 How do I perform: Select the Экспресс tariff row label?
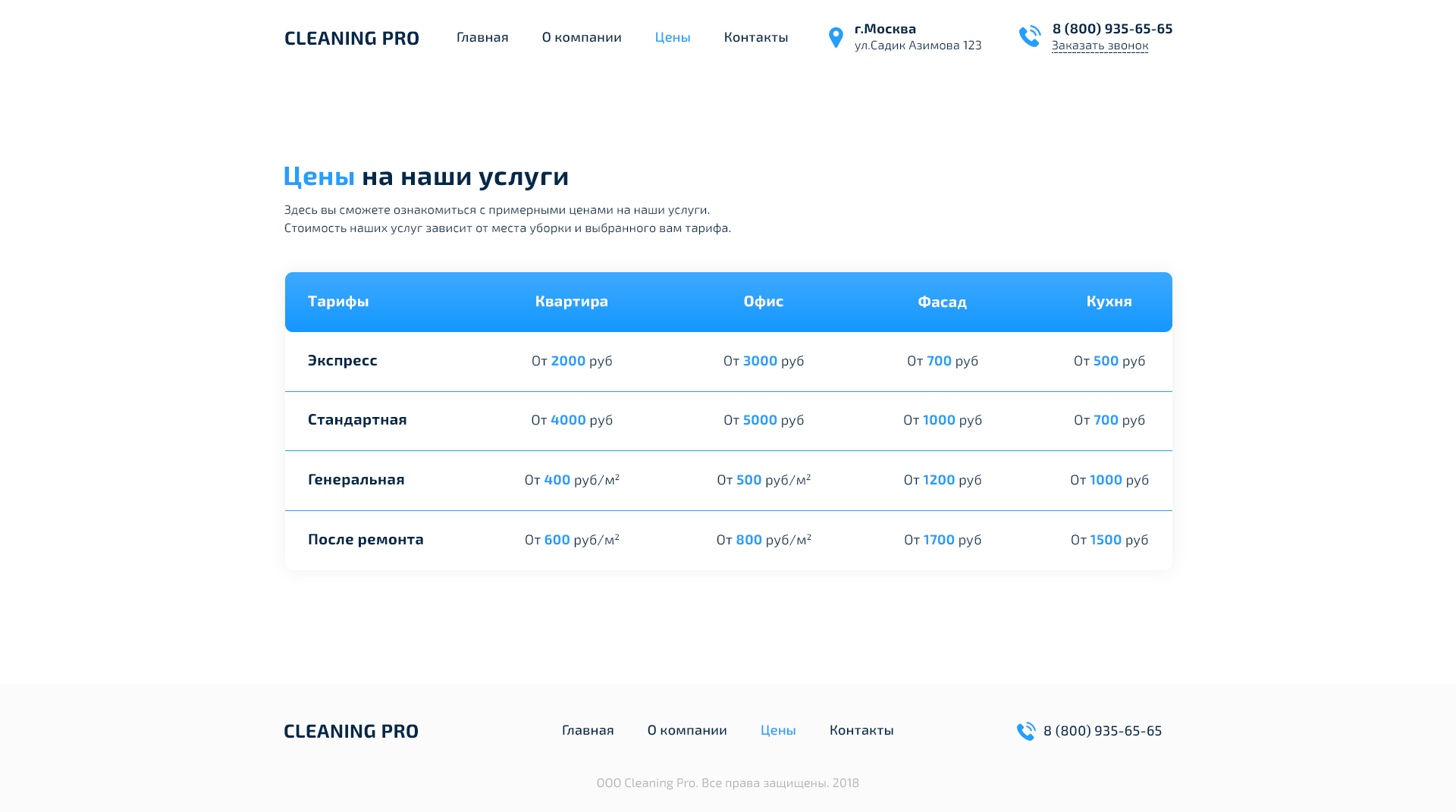pyautogui.click(x=342, y=361)
